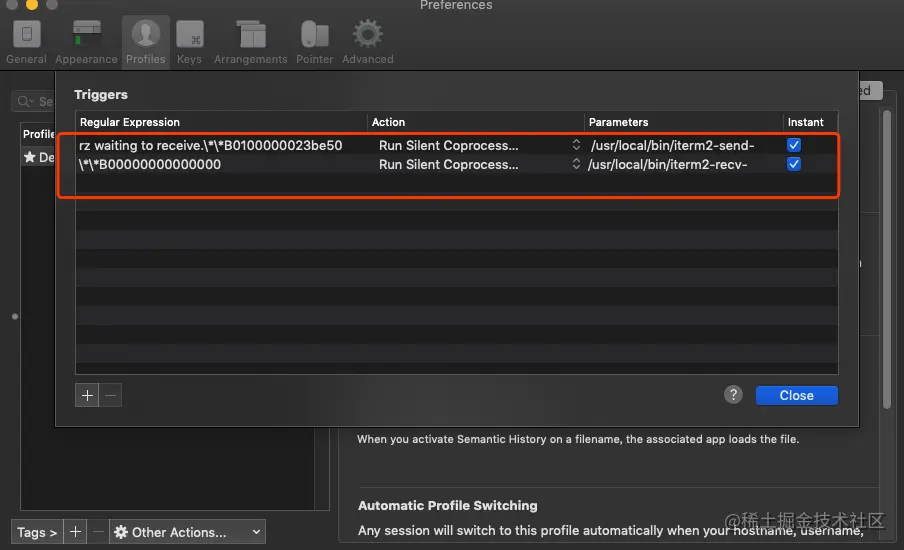Click the Regular Expression column header
This screenshot has width=904, height=550.
[220, 122]
